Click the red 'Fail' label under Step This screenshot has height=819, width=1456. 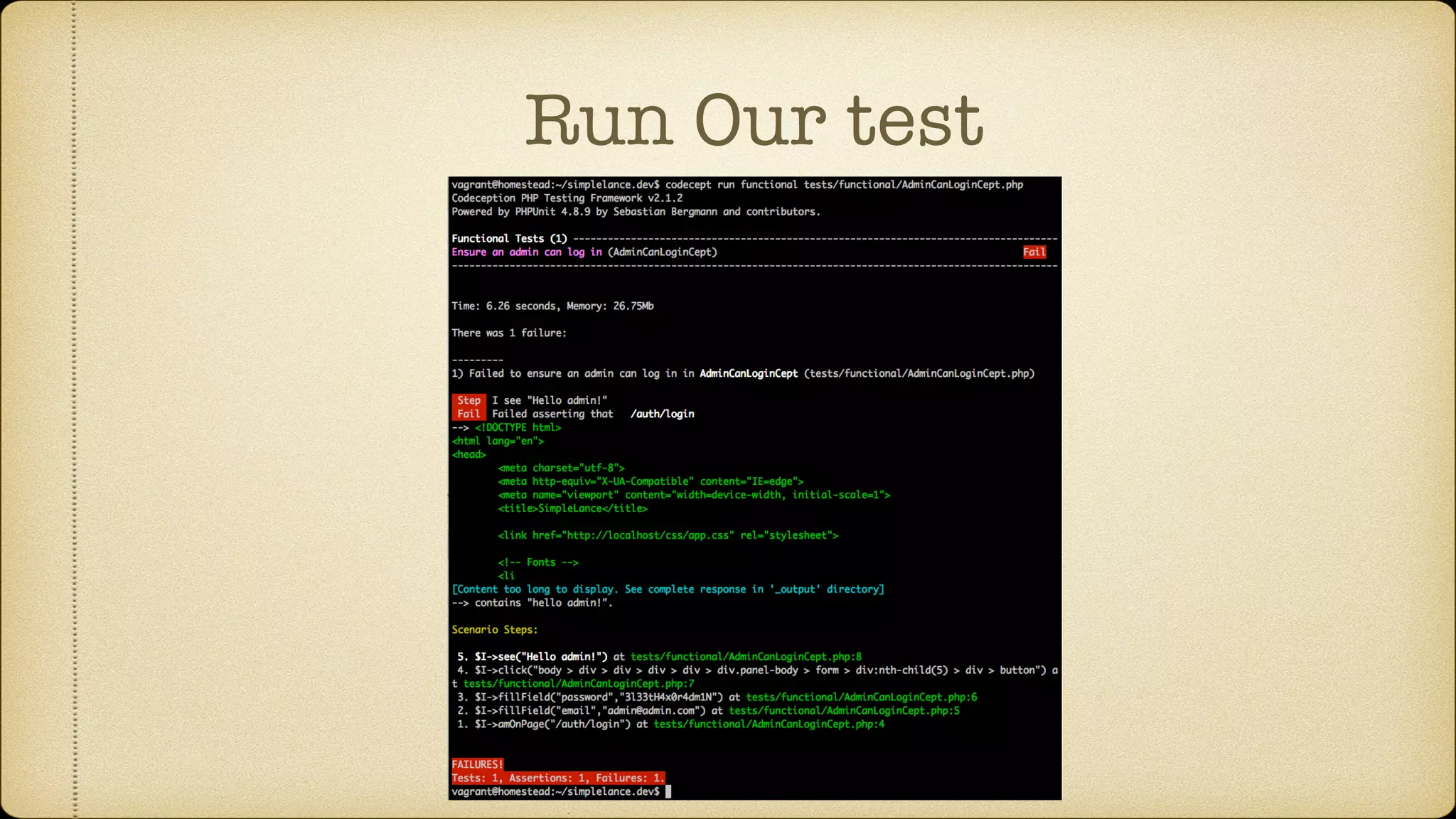click(469, 414)
